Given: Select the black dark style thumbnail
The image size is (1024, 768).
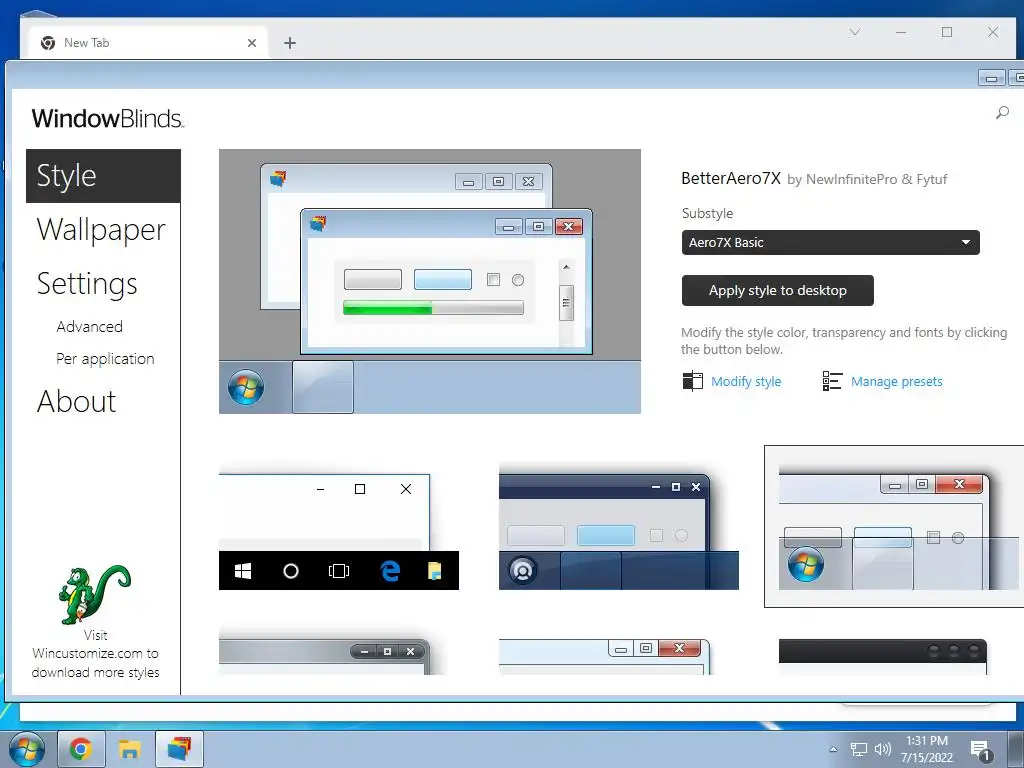Looking at the screenshot, I should [883, 656].
